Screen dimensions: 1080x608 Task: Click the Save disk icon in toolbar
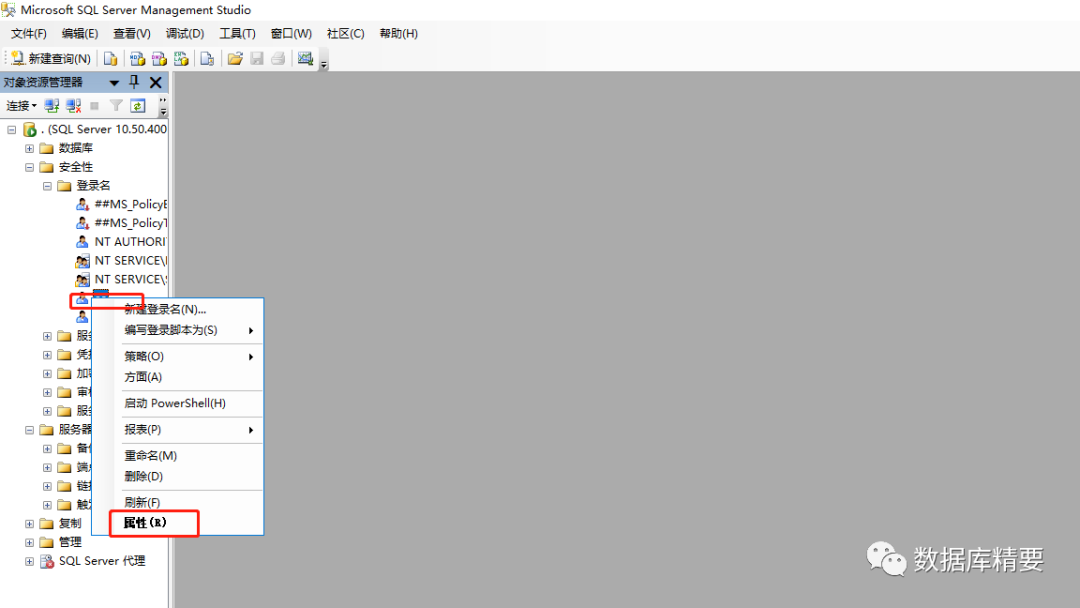point(257,59)
